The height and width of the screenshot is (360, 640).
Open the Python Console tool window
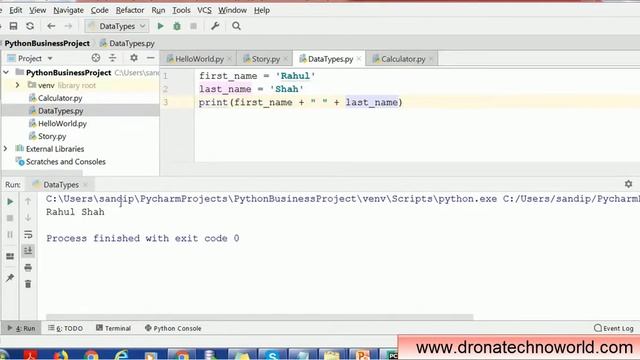coord(173,328)
